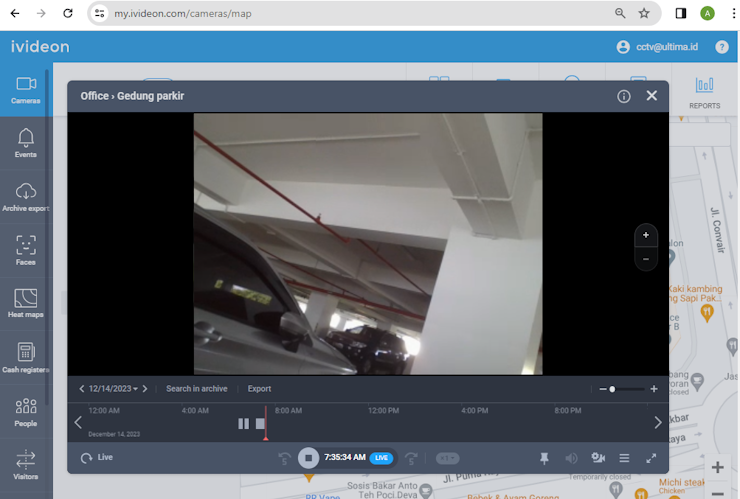Shift timeline earlier with left arrow
Viewport: 740px width, 499px height.
coord(78,423)
